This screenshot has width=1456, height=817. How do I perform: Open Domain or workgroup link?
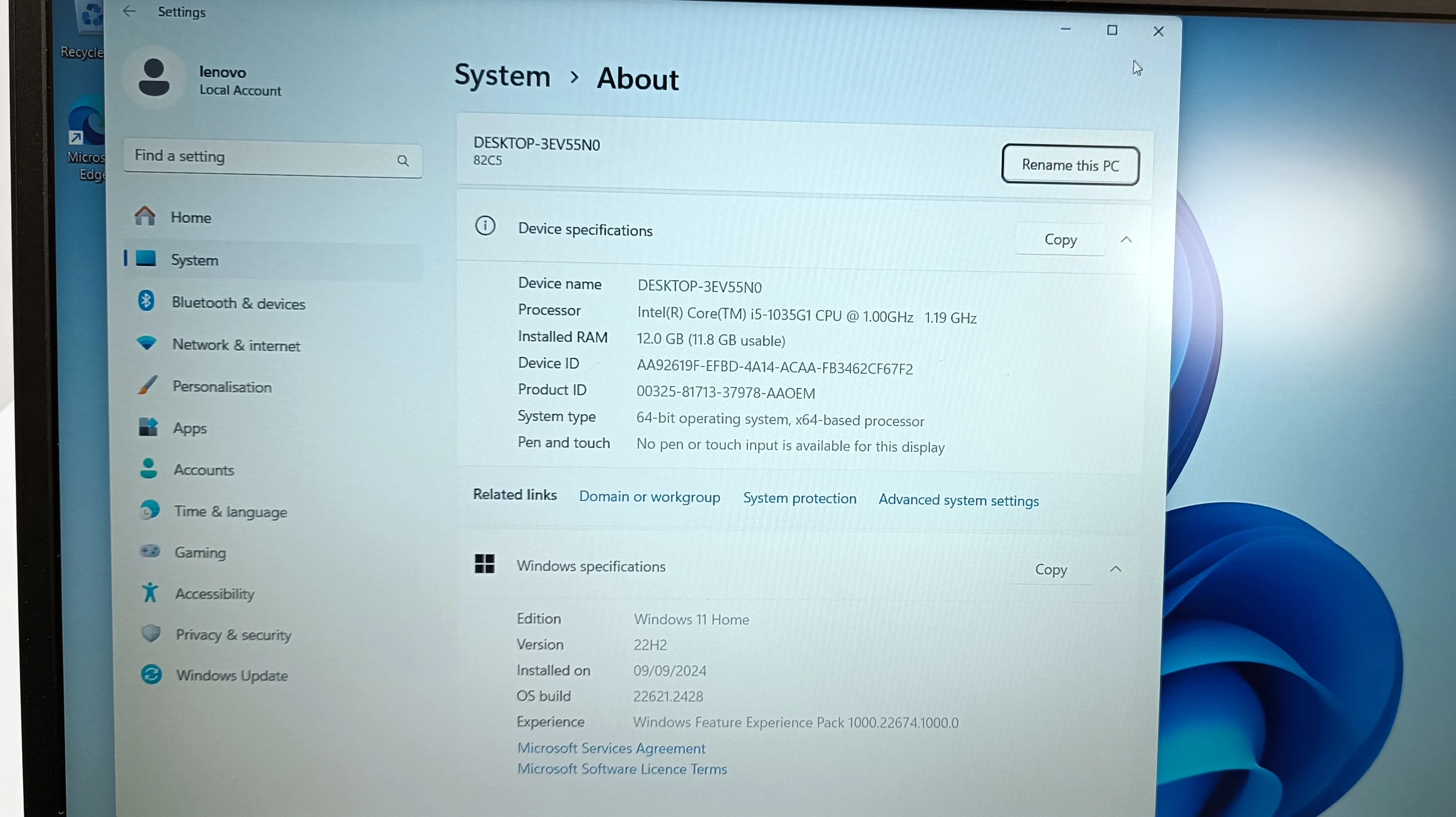tap(649, 496)
